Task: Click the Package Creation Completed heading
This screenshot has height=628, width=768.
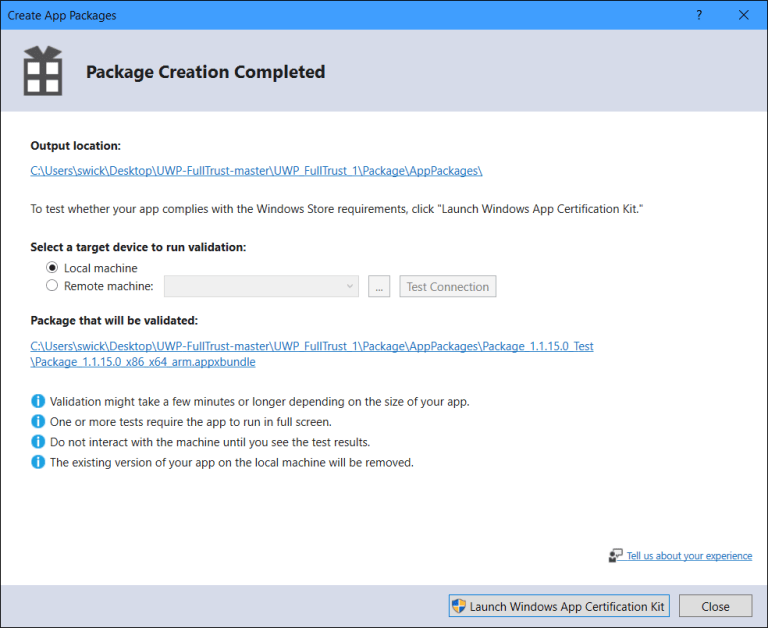Action: (x=206, y=72)
